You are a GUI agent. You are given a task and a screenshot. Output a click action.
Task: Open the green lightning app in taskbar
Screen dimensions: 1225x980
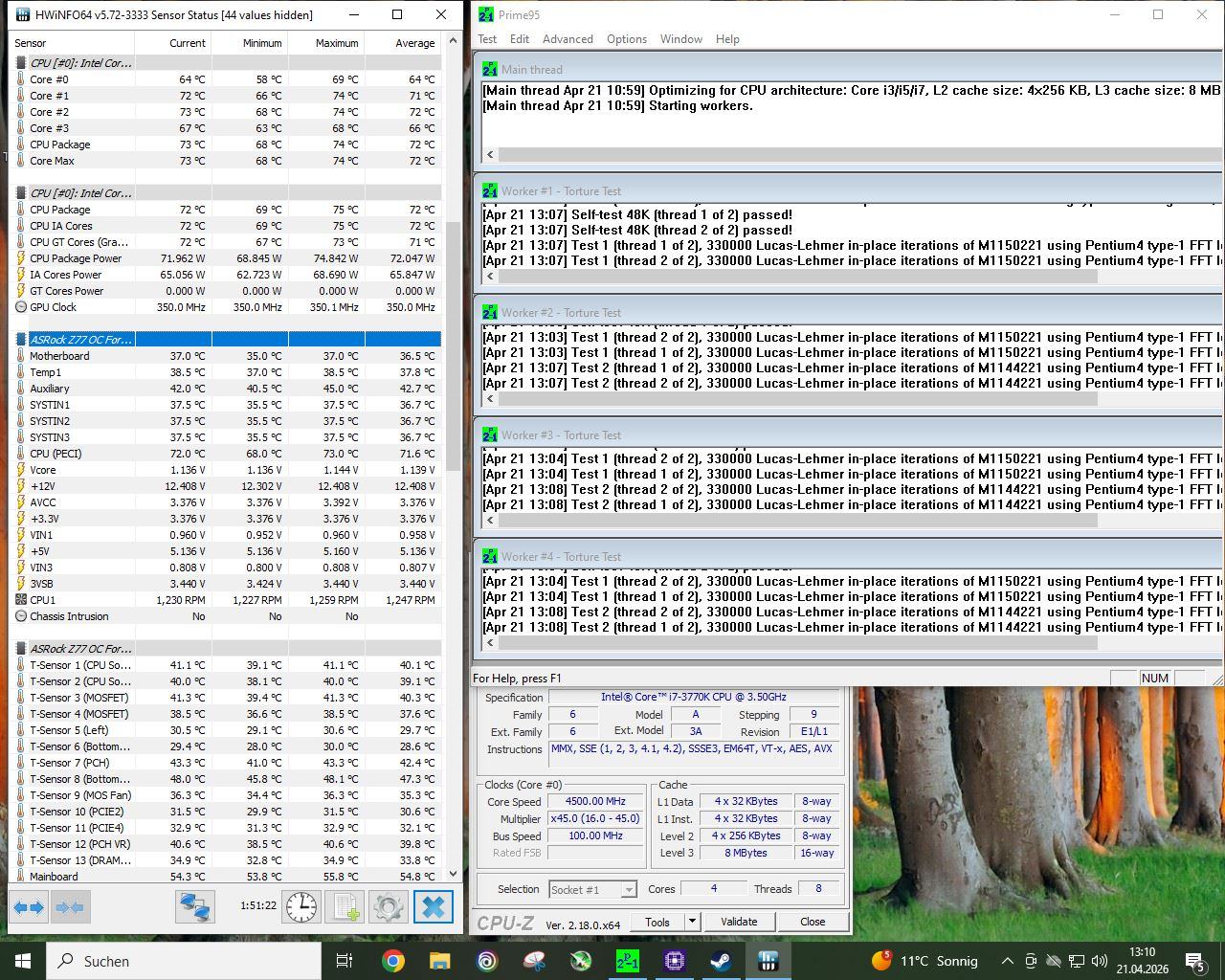click(580, 961)
